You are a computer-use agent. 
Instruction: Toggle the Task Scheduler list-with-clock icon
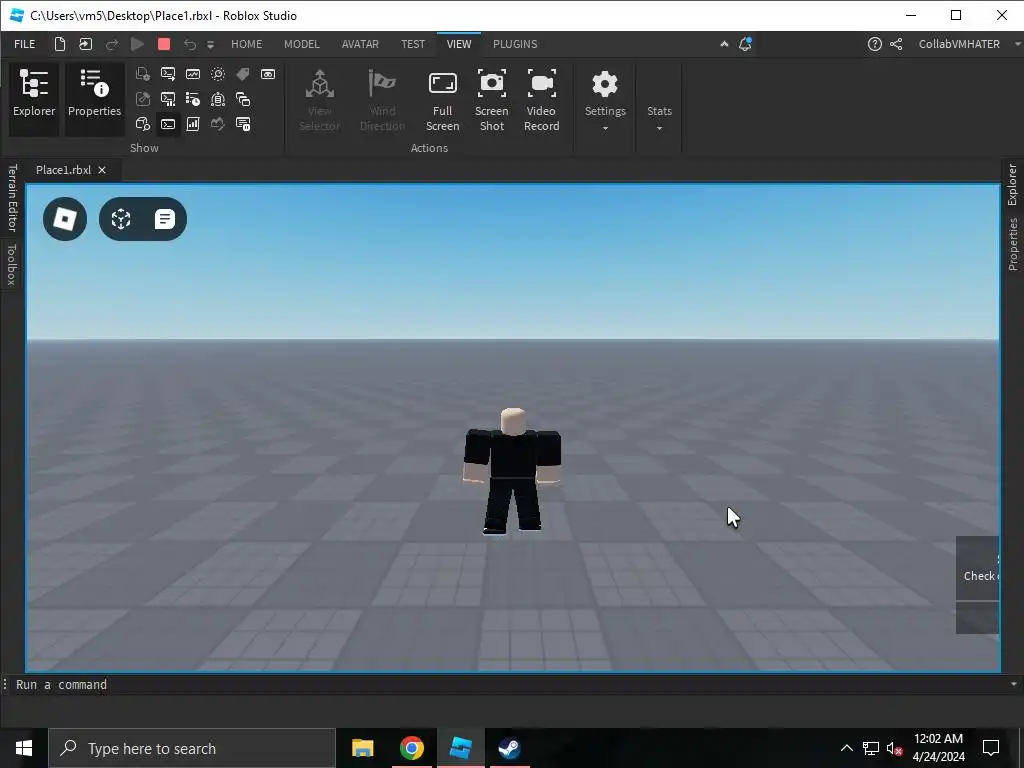(x=193, y=99)
